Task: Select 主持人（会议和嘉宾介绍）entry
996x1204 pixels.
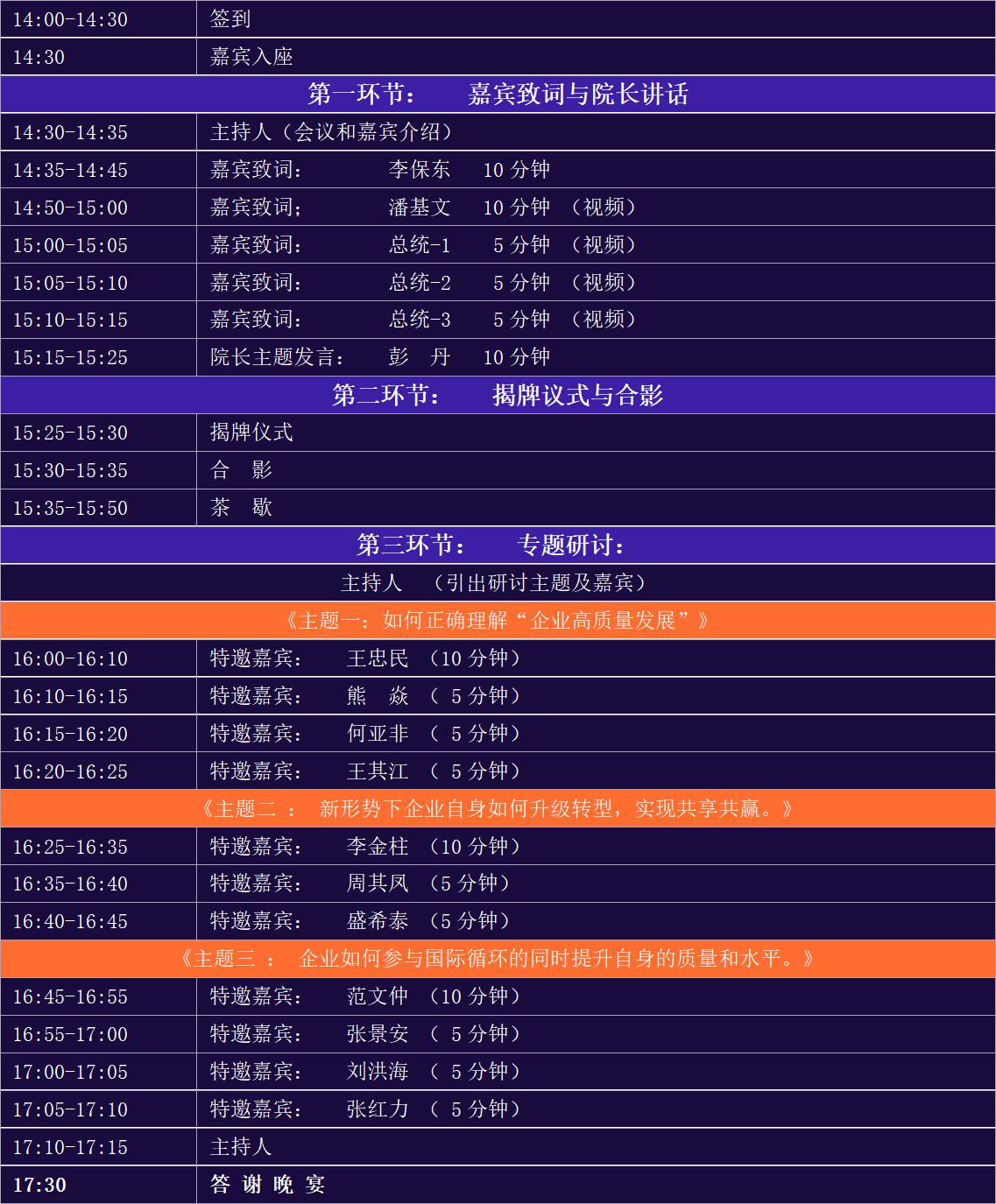Action: (333, 132)
